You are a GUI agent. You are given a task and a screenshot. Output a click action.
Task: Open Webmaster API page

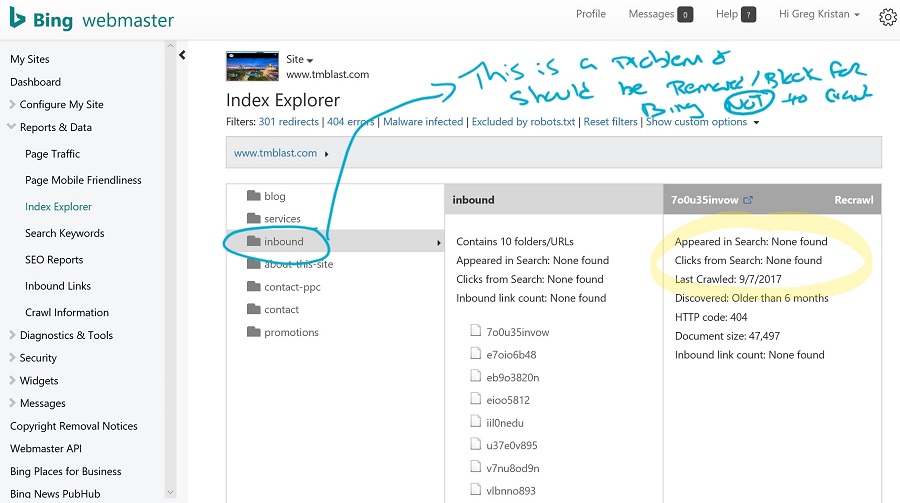[x=46, y=448]
